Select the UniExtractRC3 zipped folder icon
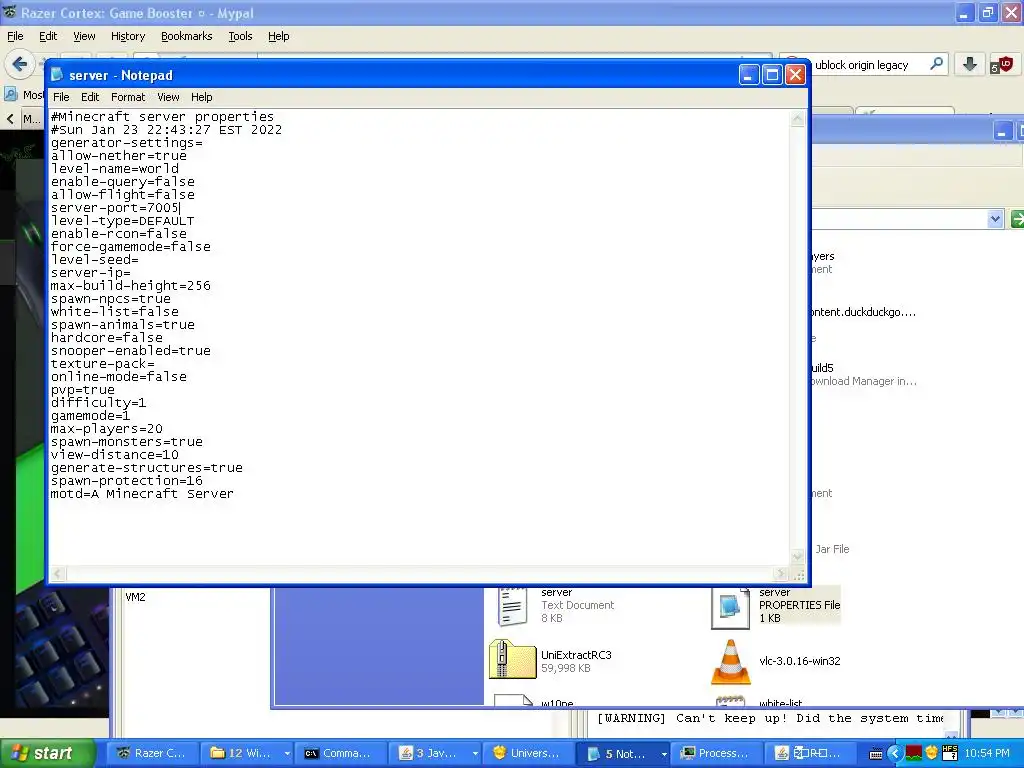This screenshot has width=1024, height=768. pos(512,660)
